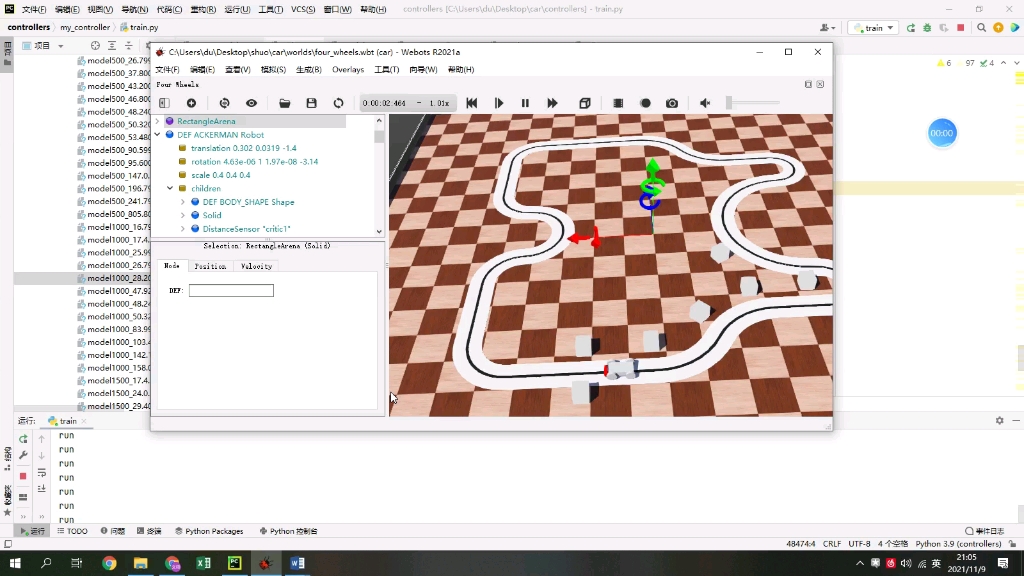
Task: Open the train run configuration dropdown
Action: click(874, 28)
